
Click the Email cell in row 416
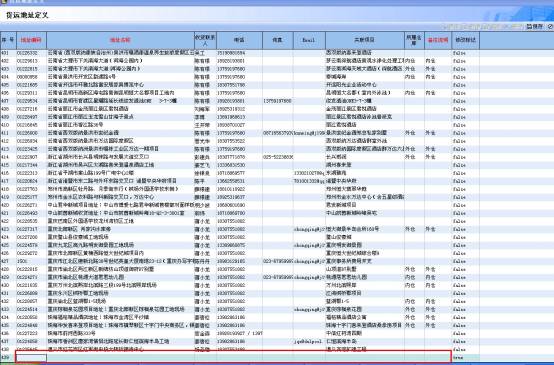coord(309,173)
